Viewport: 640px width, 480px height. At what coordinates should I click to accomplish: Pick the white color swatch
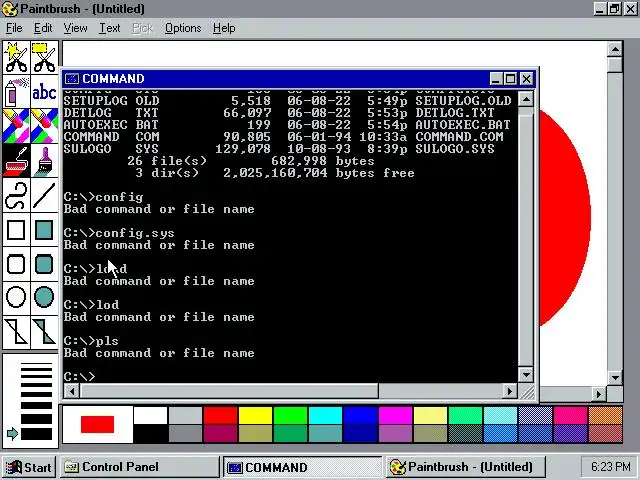tap(150, 416)
